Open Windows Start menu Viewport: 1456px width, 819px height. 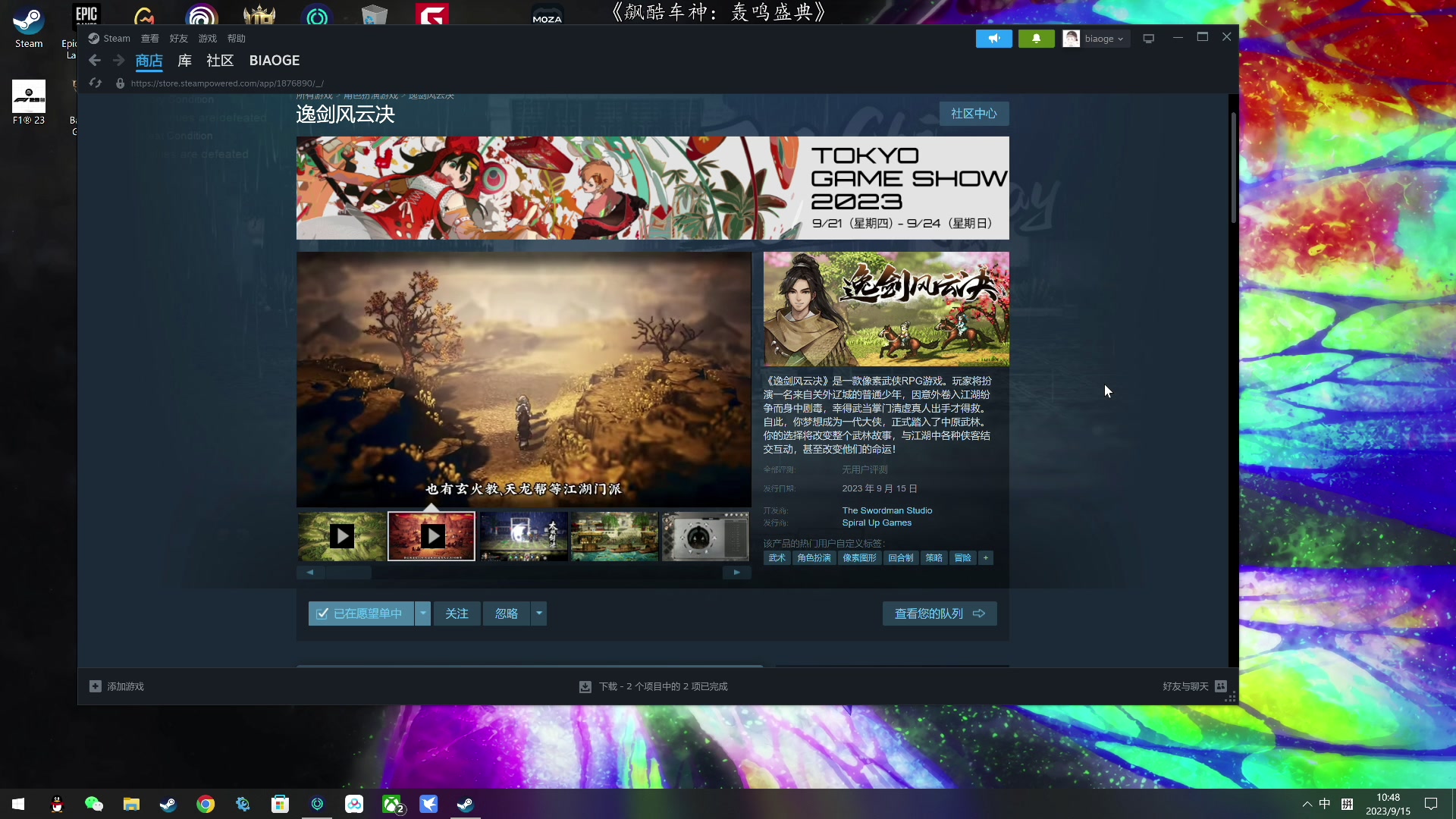(18, 804)
